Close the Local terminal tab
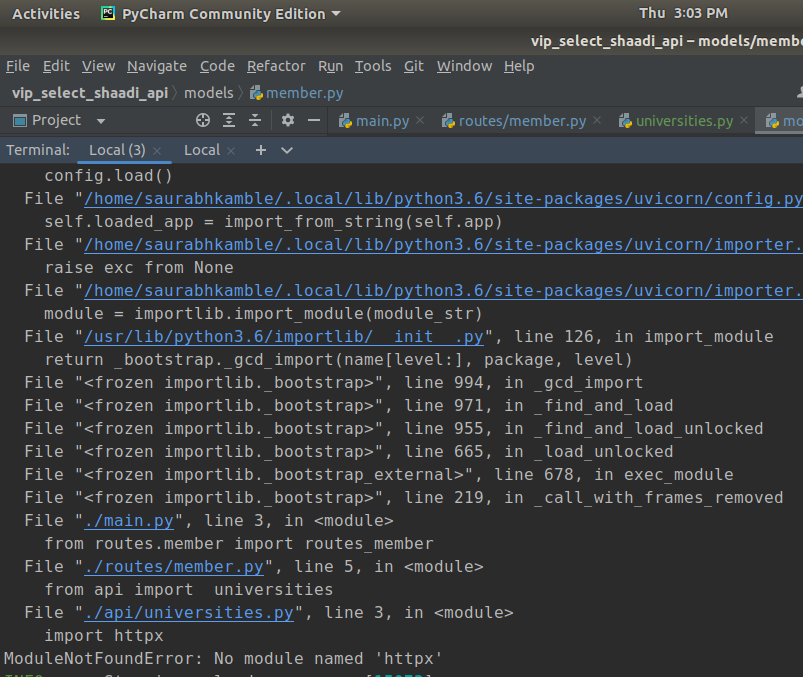The width and height of the screenshot is (803, 677). pyautogui.click(x=231, y=151)
